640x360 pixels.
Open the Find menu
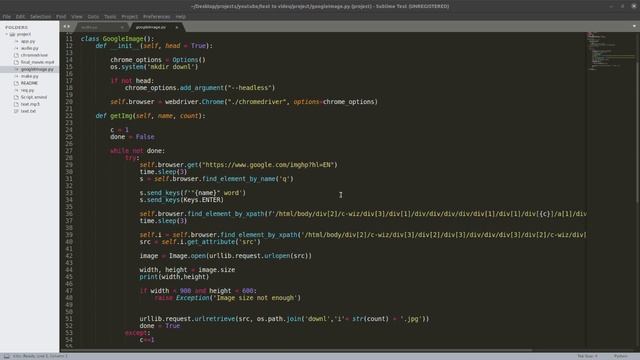coord(61,17)
